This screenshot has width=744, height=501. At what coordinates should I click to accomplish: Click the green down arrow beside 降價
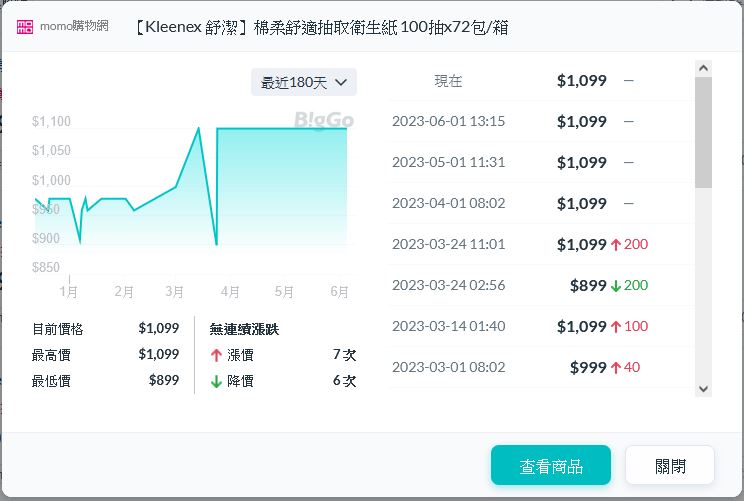216,381
